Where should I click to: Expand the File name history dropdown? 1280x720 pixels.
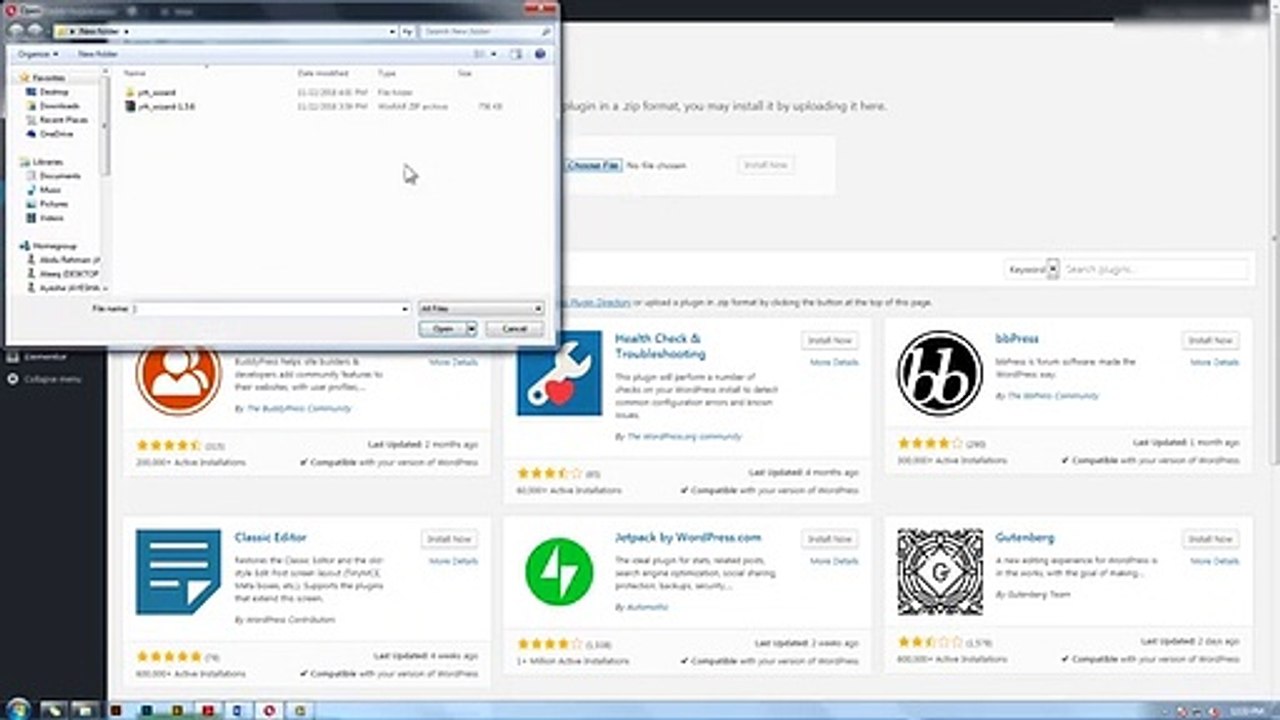tap(405, 309)
